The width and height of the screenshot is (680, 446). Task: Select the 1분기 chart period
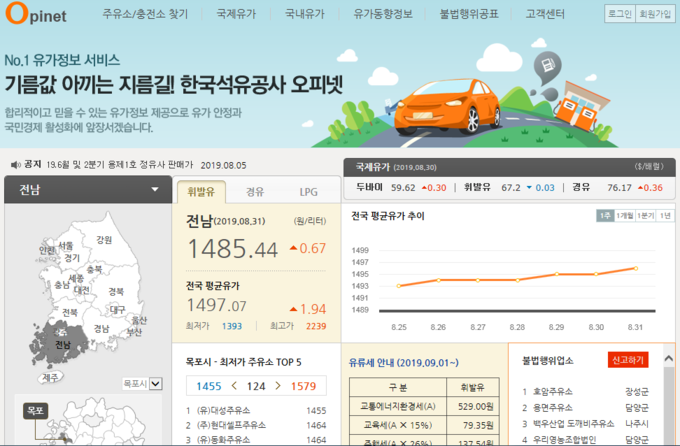coord(646,216)
